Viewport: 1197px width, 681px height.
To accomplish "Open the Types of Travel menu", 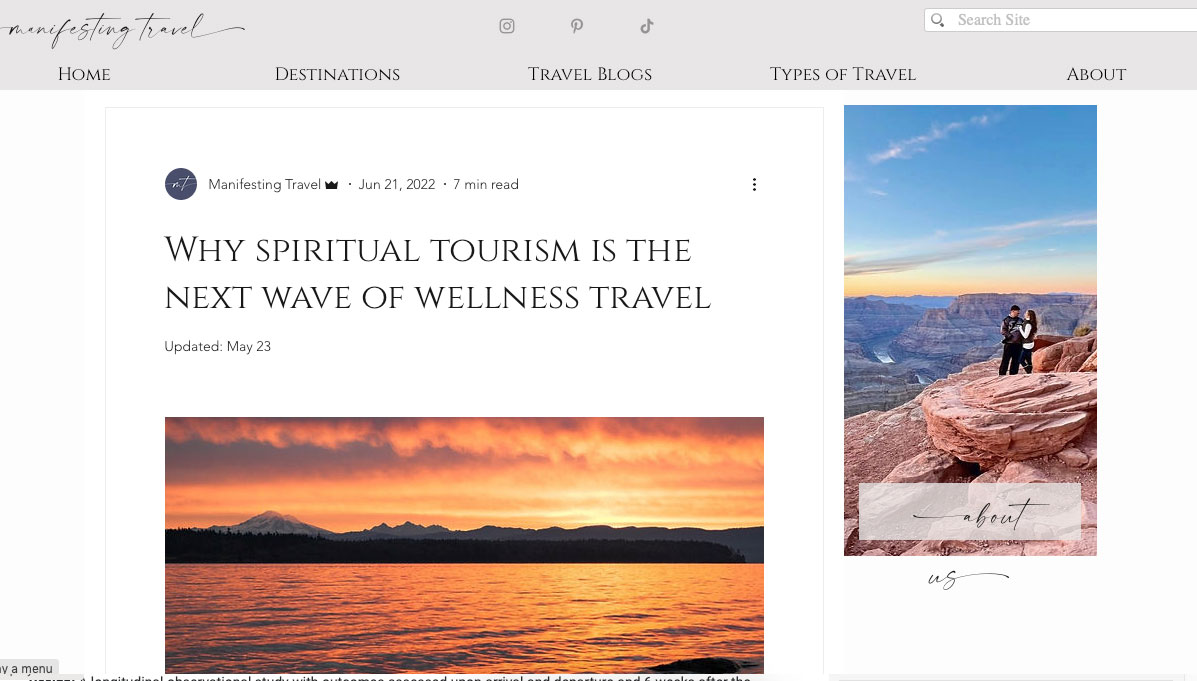I will 843,74.
